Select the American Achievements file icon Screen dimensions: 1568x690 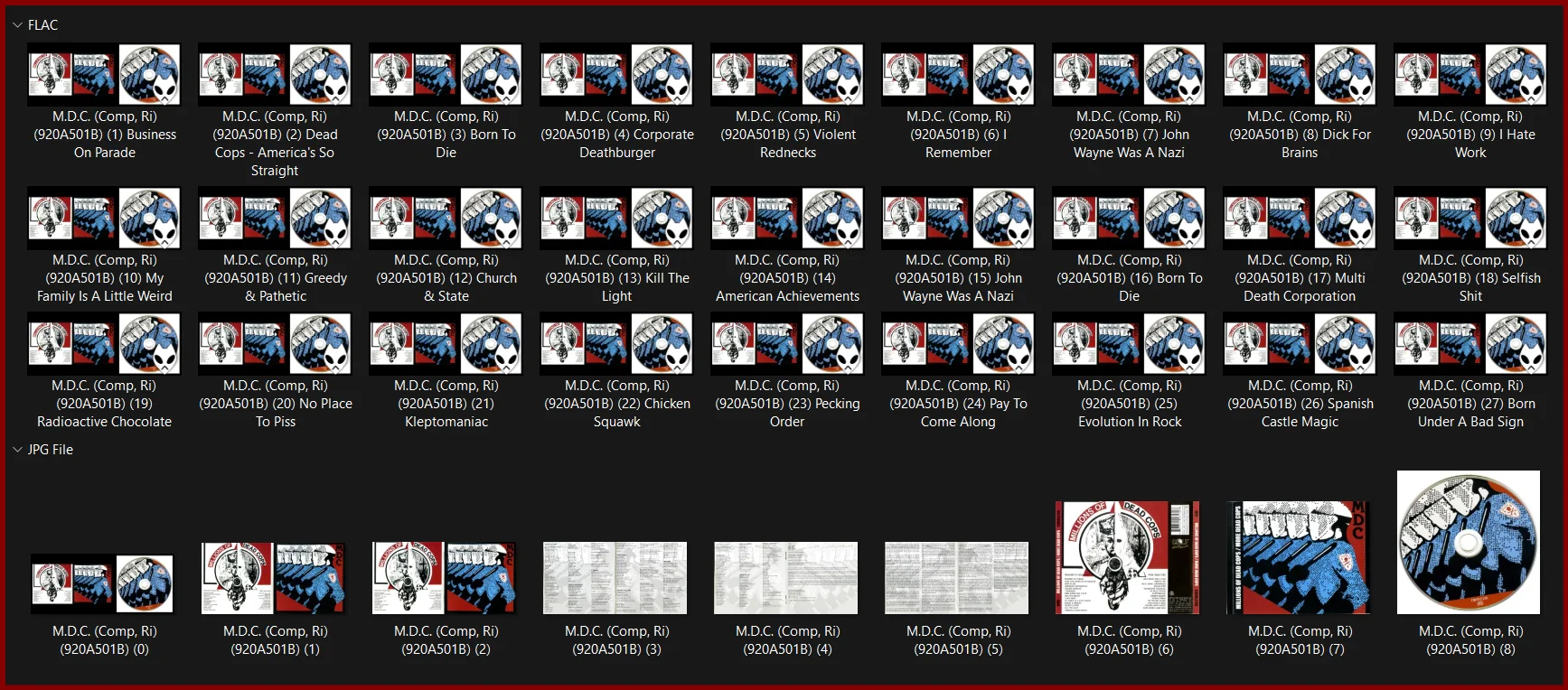click(x=787, y=218)
